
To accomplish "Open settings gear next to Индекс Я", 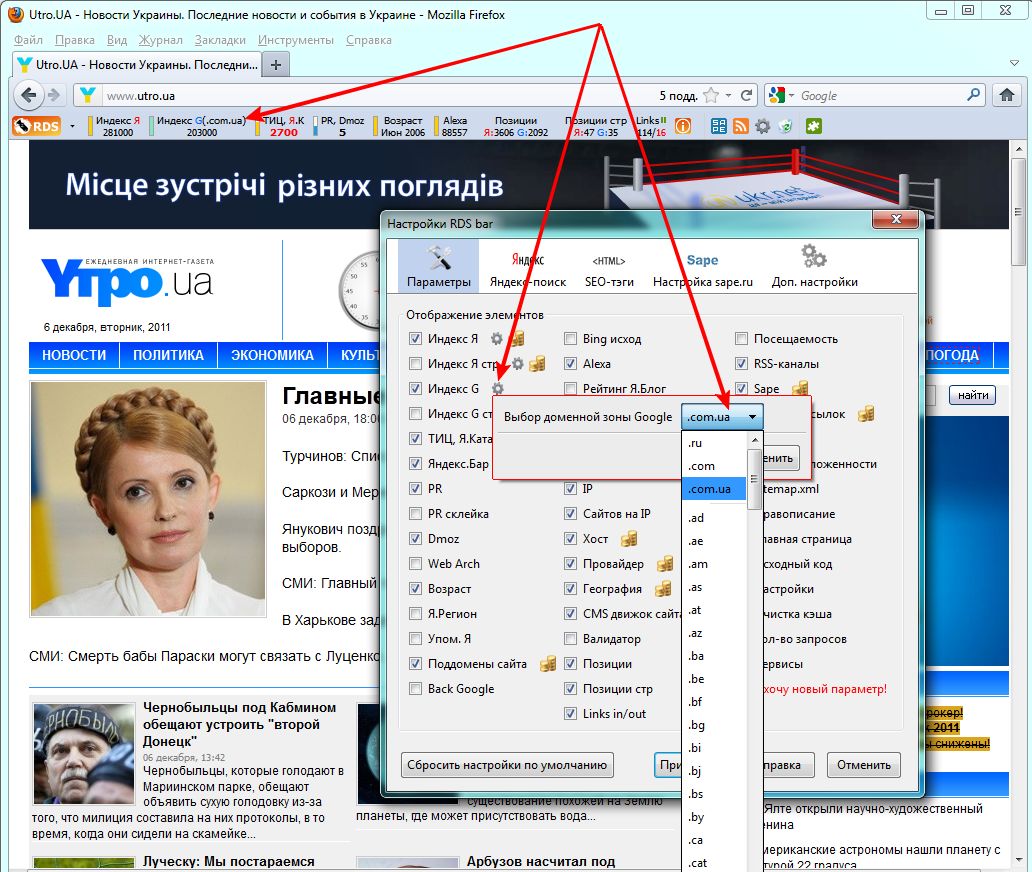I will (497, 338).
